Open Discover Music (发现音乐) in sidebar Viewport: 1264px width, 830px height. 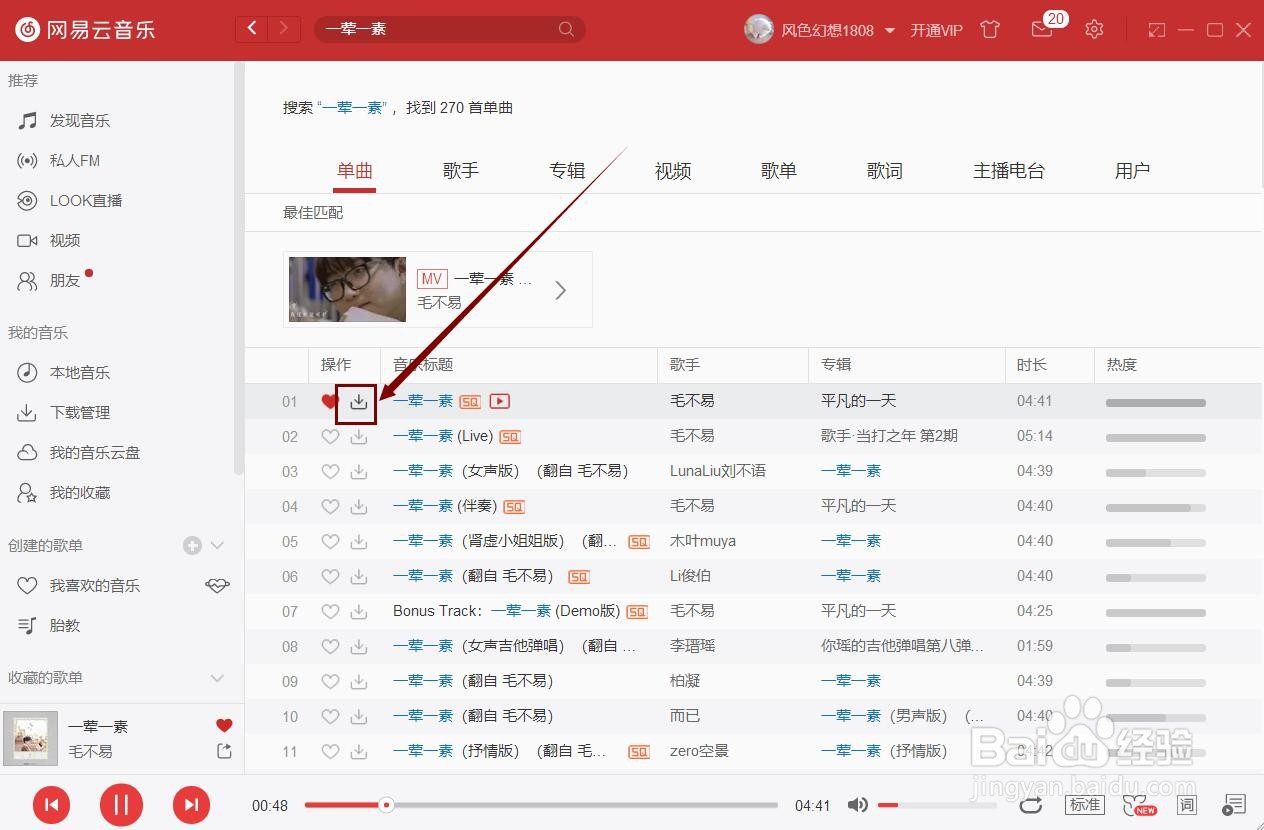[x=80, y=121]
